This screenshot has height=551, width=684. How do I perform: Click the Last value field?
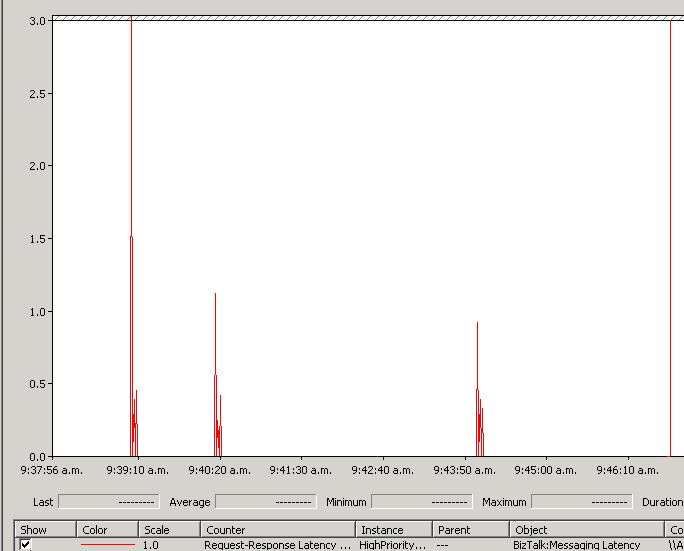click(x=109, y=502)
